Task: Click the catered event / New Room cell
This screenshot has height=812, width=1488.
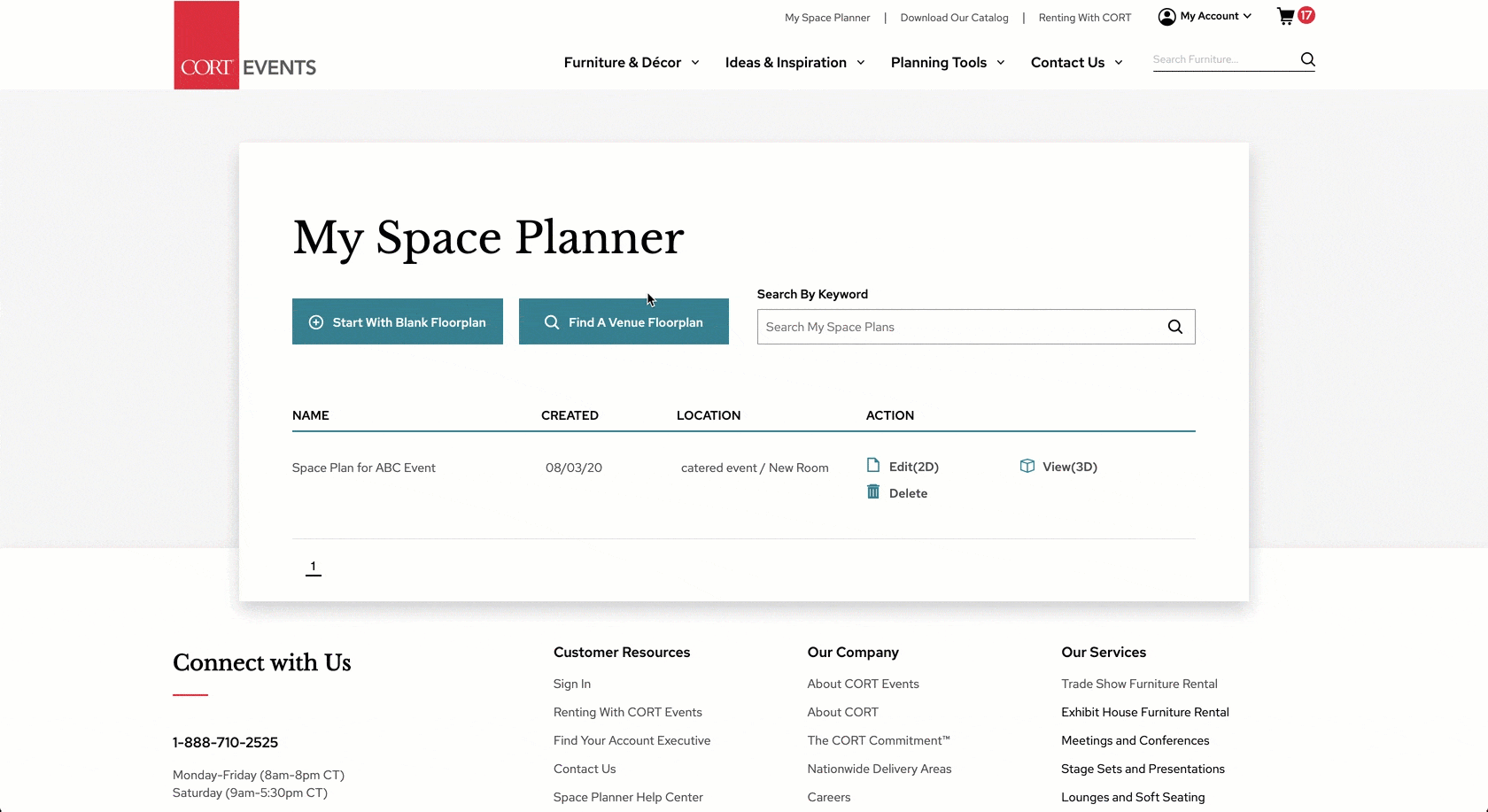Action: (x=755, y=468)
